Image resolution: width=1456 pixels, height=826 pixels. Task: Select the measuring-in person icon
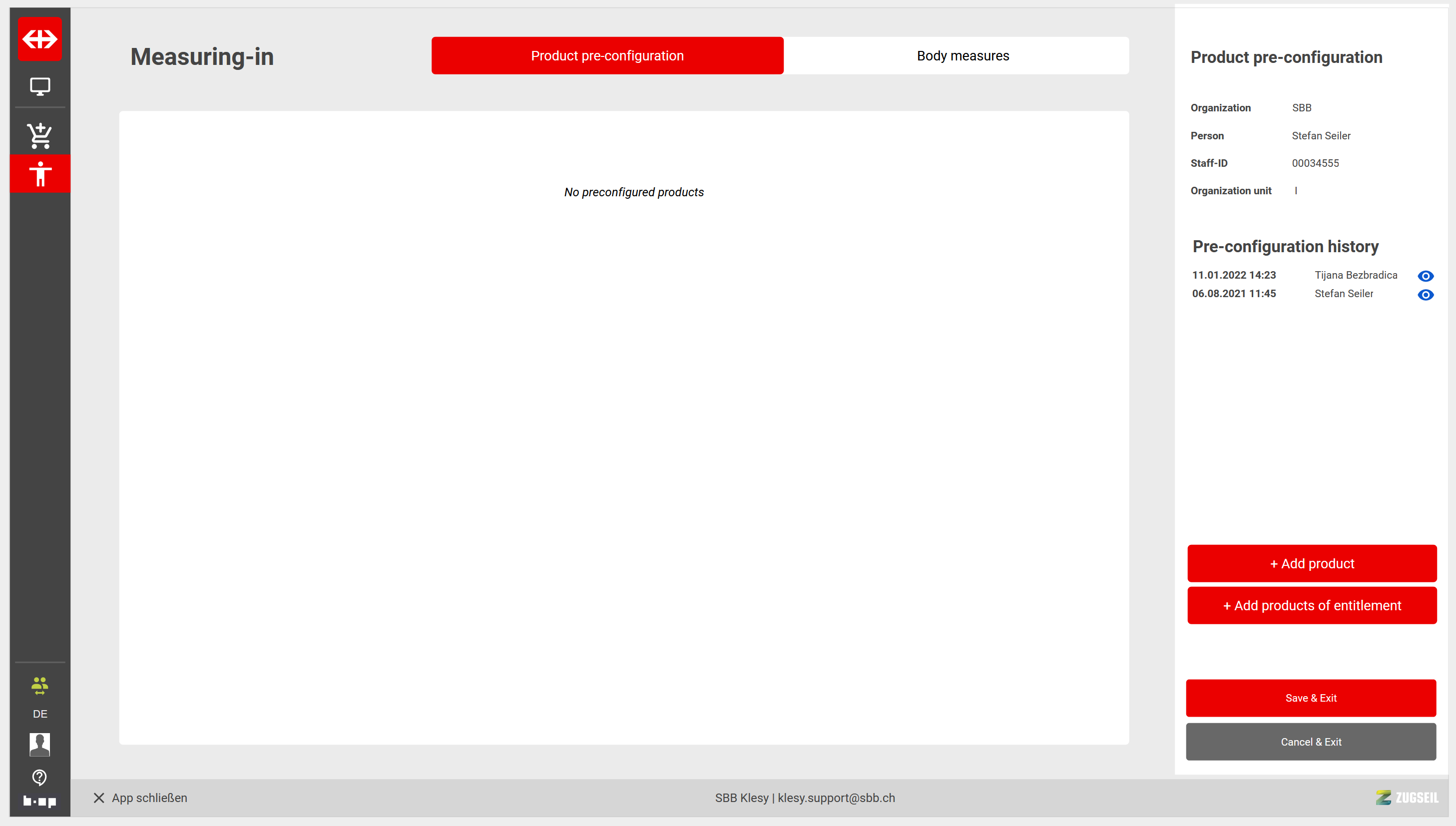tap(40, 174)
